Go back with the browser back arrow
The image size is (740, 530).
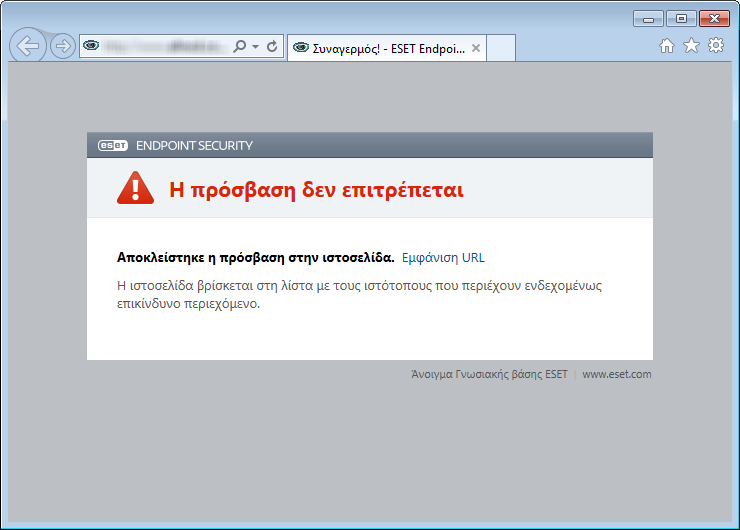point(28,45)
